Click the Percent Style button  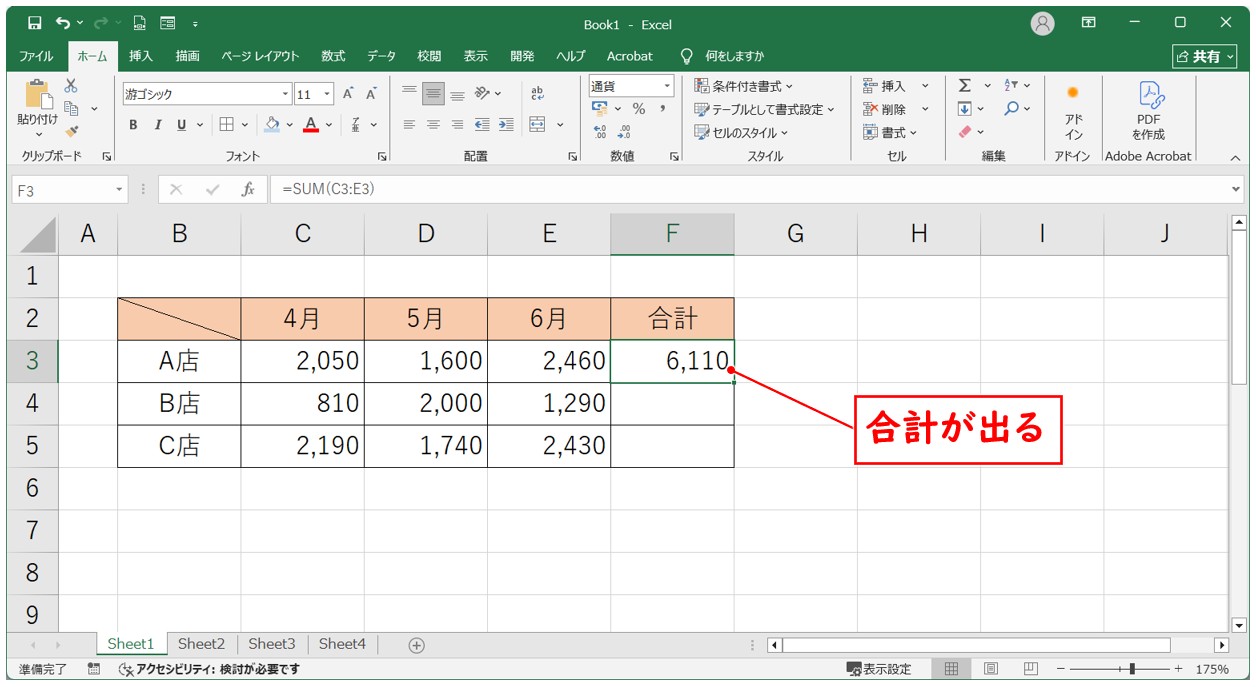point(638,109)
